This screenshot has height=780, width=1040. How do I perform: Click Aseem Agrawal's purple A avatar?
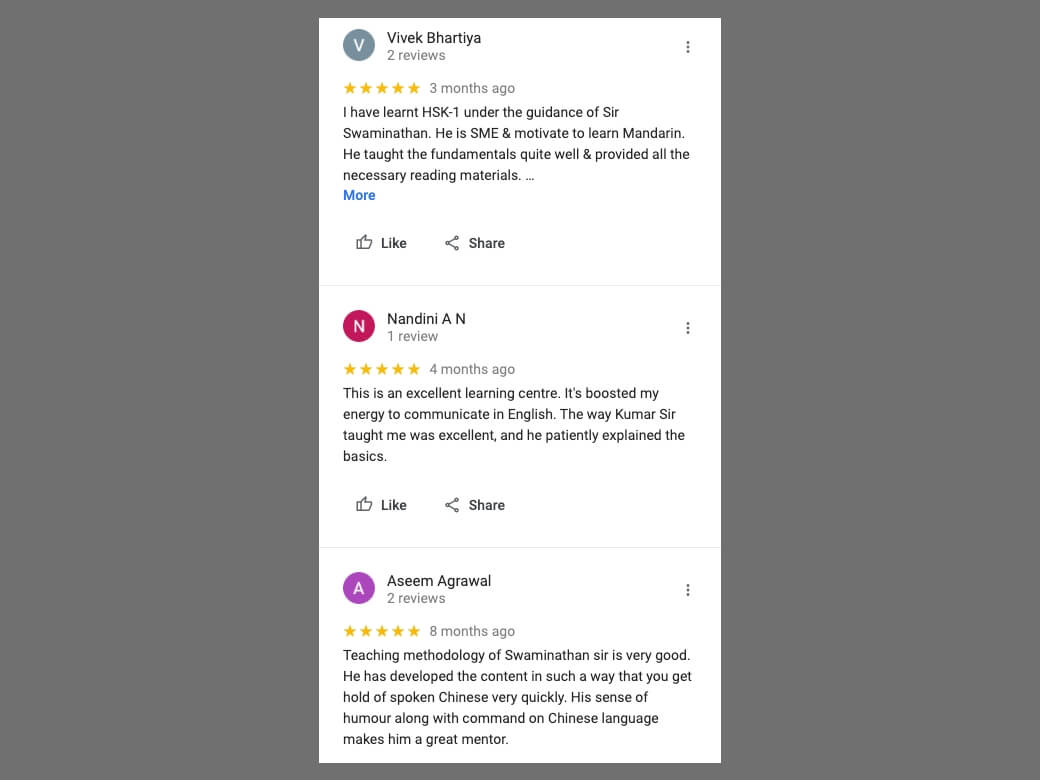pos(359,589)
